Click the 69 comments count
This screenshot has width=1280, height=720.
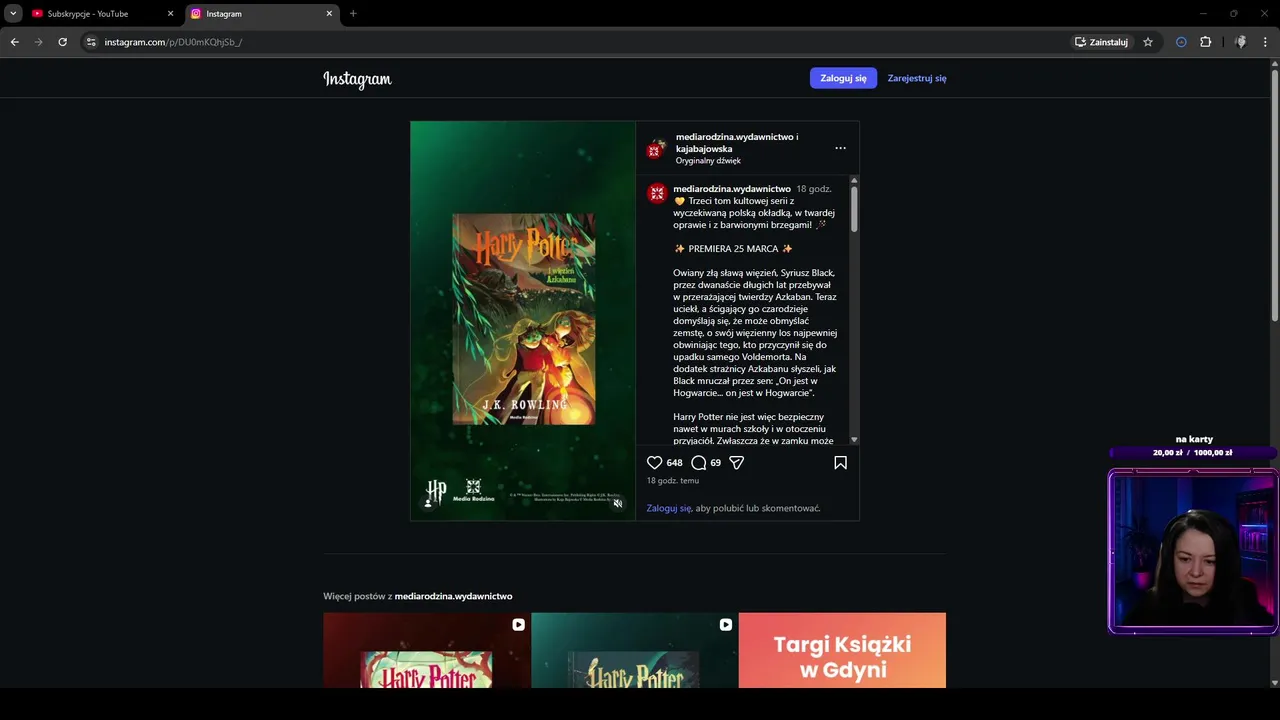[x=715, y=463]
